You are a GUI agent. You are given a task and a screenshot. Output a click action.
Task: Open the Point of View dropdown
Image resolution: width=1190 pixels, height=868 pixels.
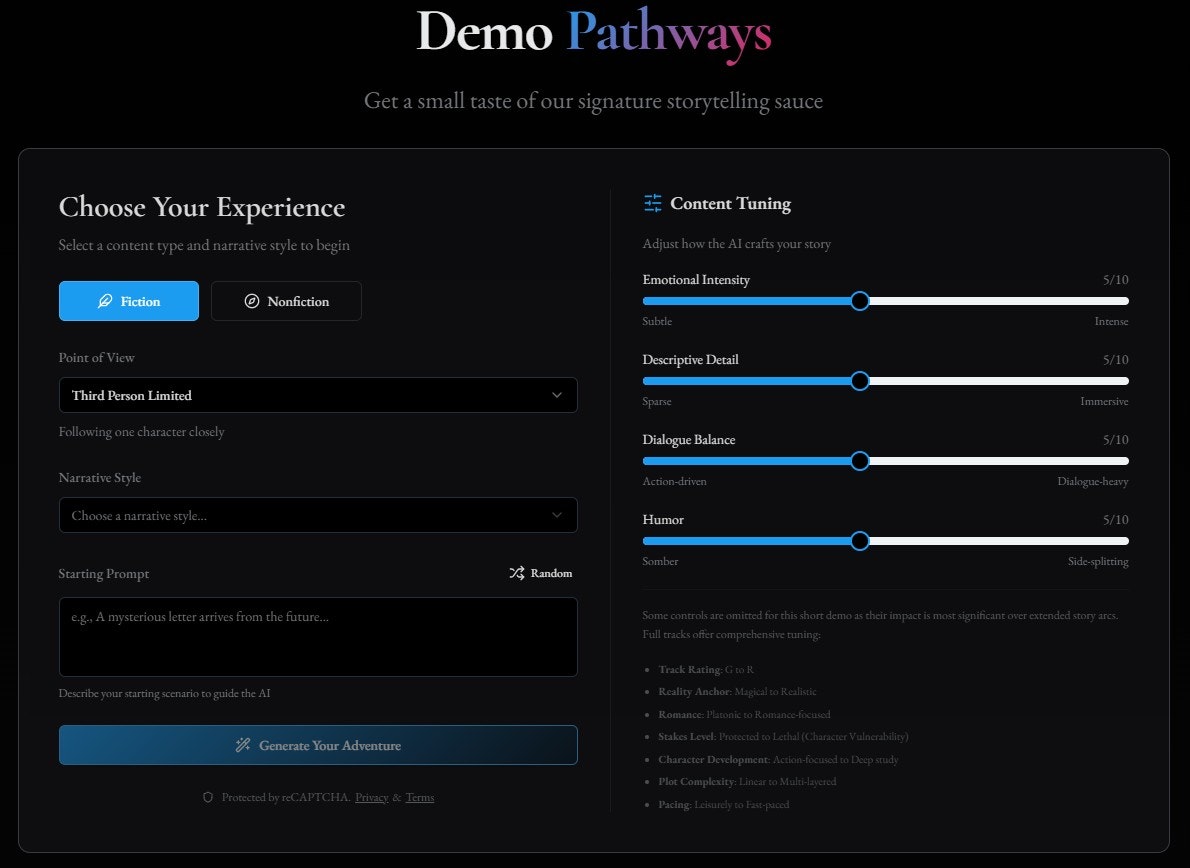coord(318,395)
